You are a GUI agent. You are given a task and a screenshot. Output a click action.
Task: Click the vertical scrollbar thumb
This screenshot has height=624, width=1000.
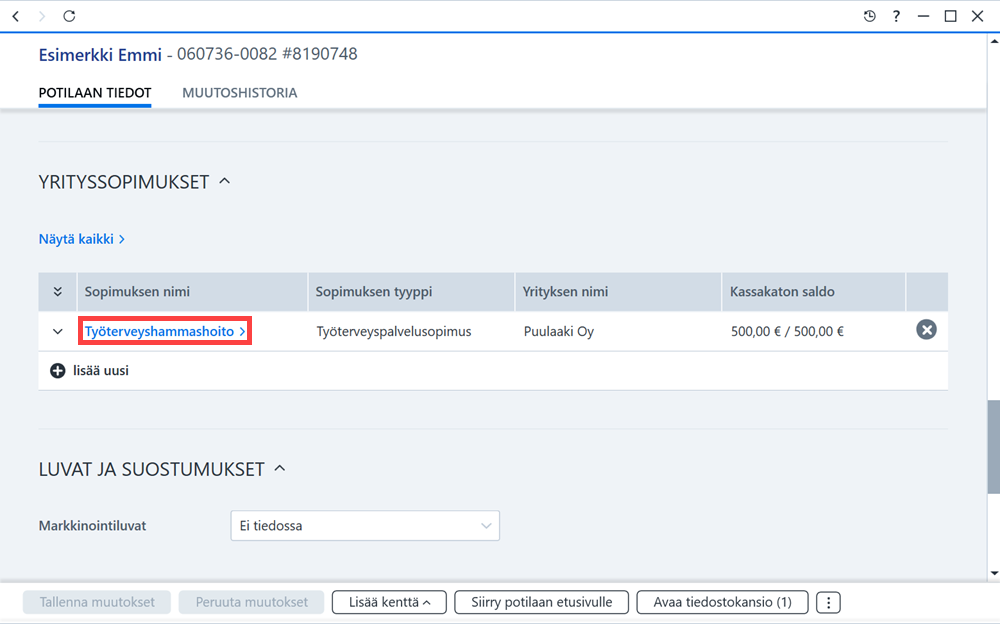coord(994,447)
